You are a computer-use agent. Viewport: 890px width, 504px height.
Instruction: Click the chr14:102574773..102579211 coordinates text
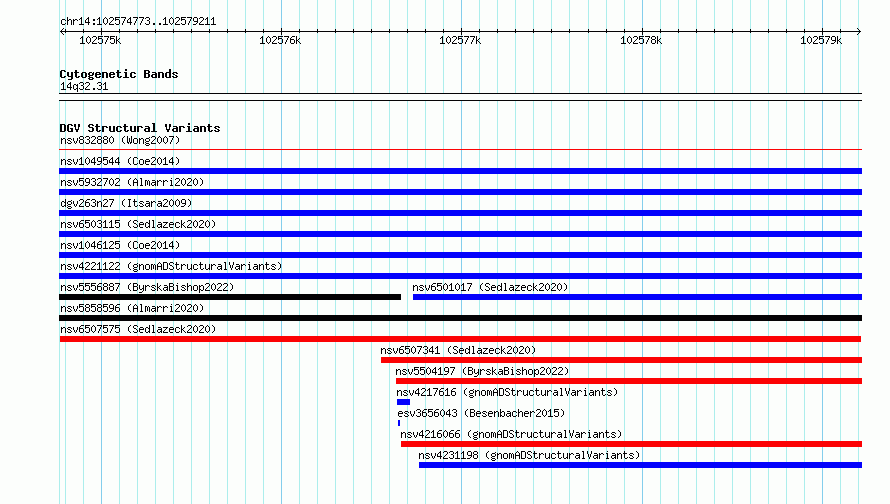pos(138,22)
